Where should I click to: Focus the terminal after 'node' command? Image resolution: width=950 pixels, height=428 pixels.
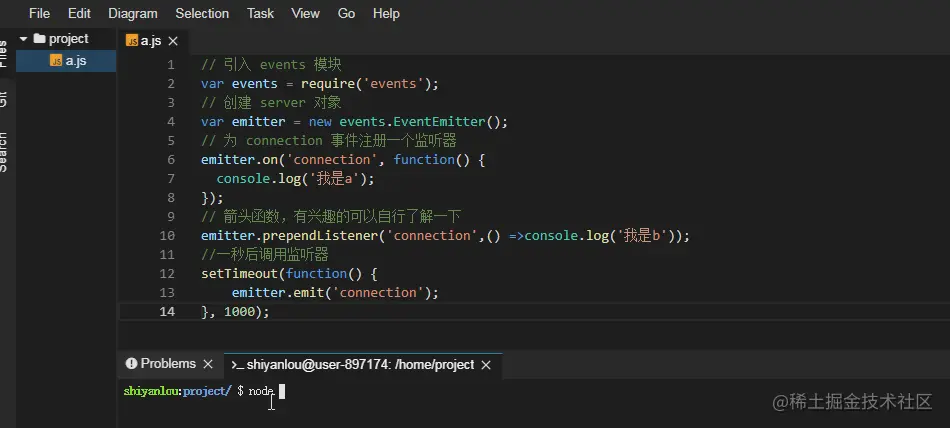pyautogui.click(x=282, y=392)
